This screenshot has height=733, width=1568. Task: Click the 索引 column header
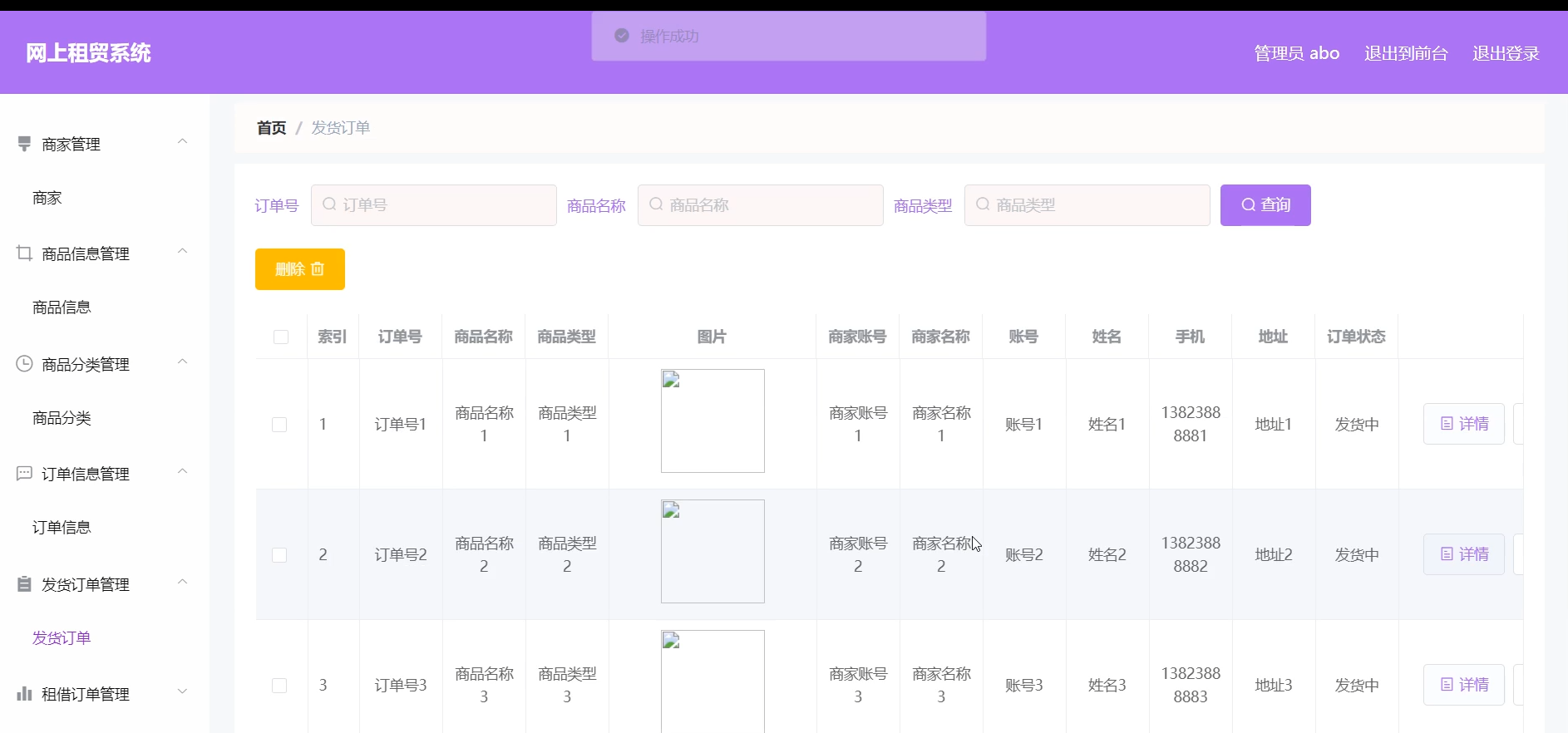tap(333, 337)
